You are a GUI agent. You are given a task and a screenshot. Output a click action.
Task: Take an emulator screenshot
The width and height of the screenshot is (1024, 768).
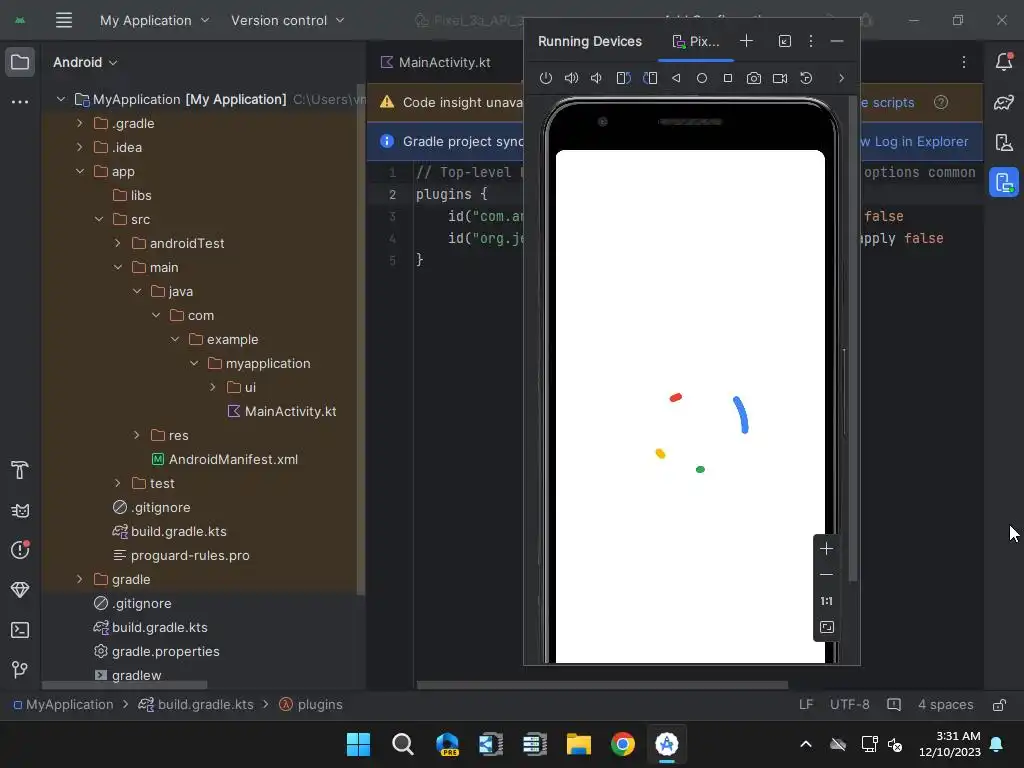point(754,78)
